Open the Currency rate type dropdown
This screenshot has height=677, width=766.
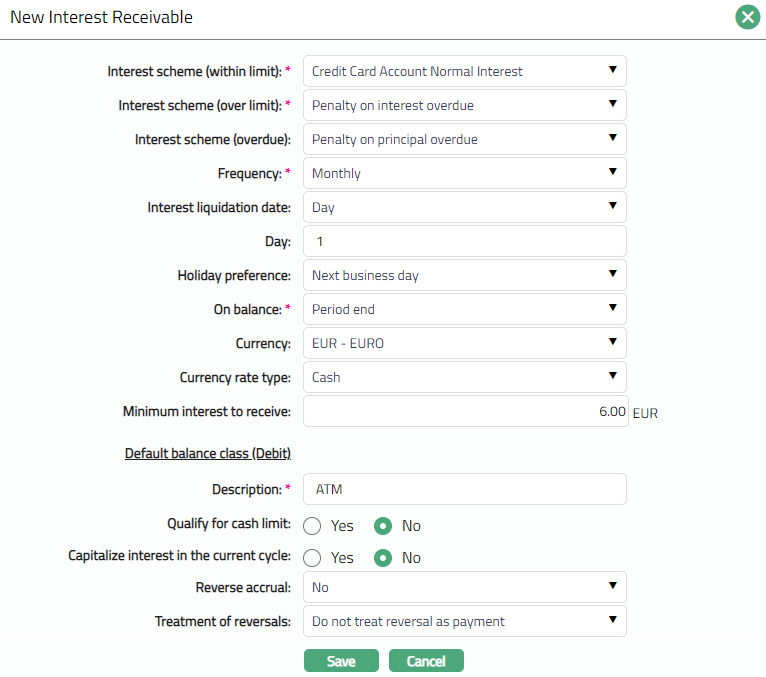coord(464,377)
